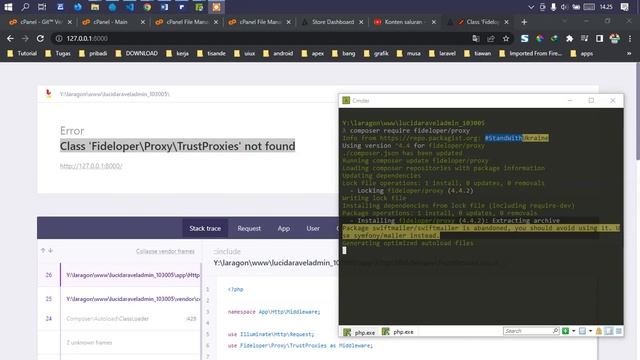Switch to cPanel - Main tab
This screenshot has width=640, height=360.
point(110,22)
